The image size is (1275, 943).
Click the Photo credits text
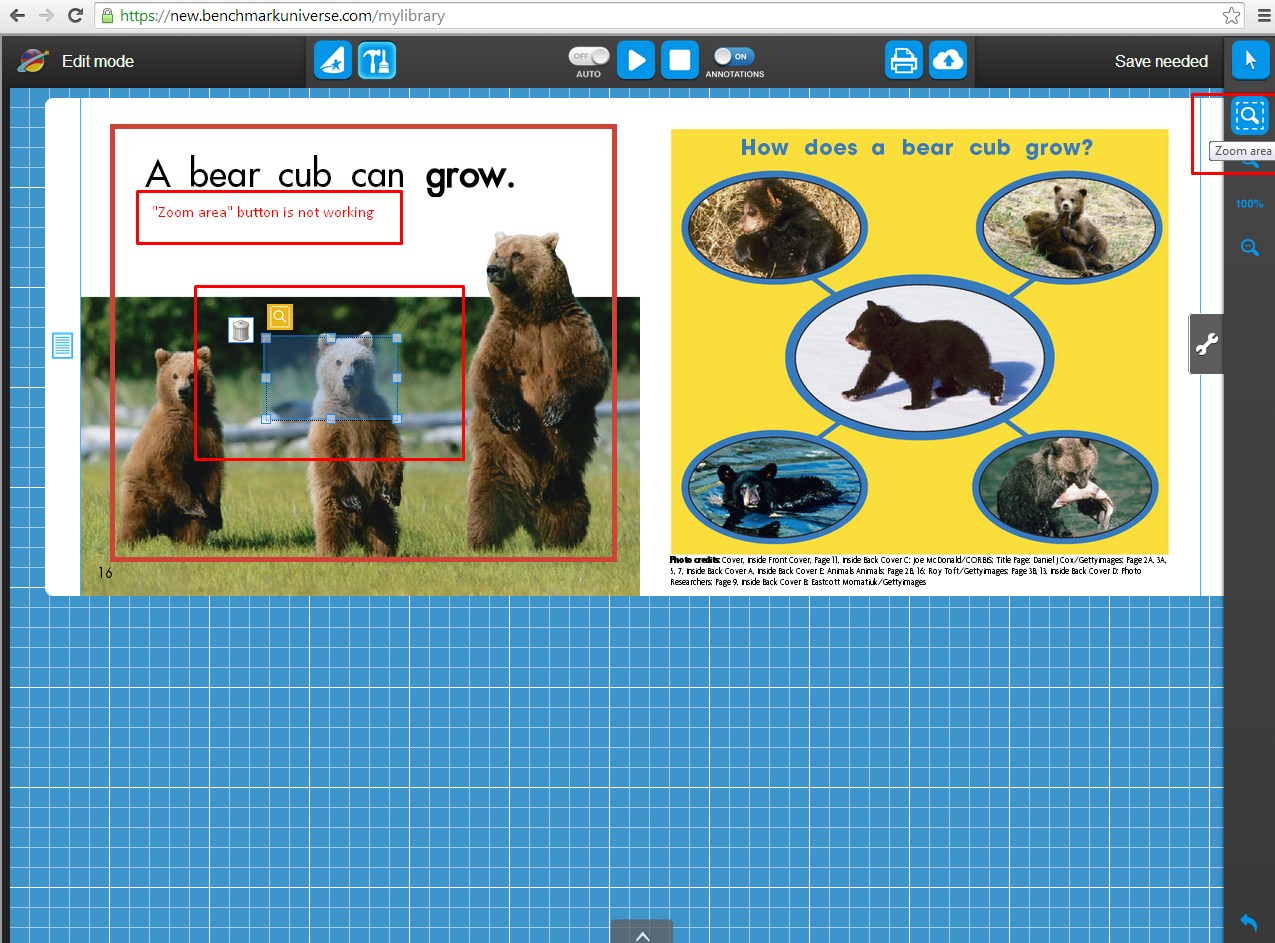(918, 570)
